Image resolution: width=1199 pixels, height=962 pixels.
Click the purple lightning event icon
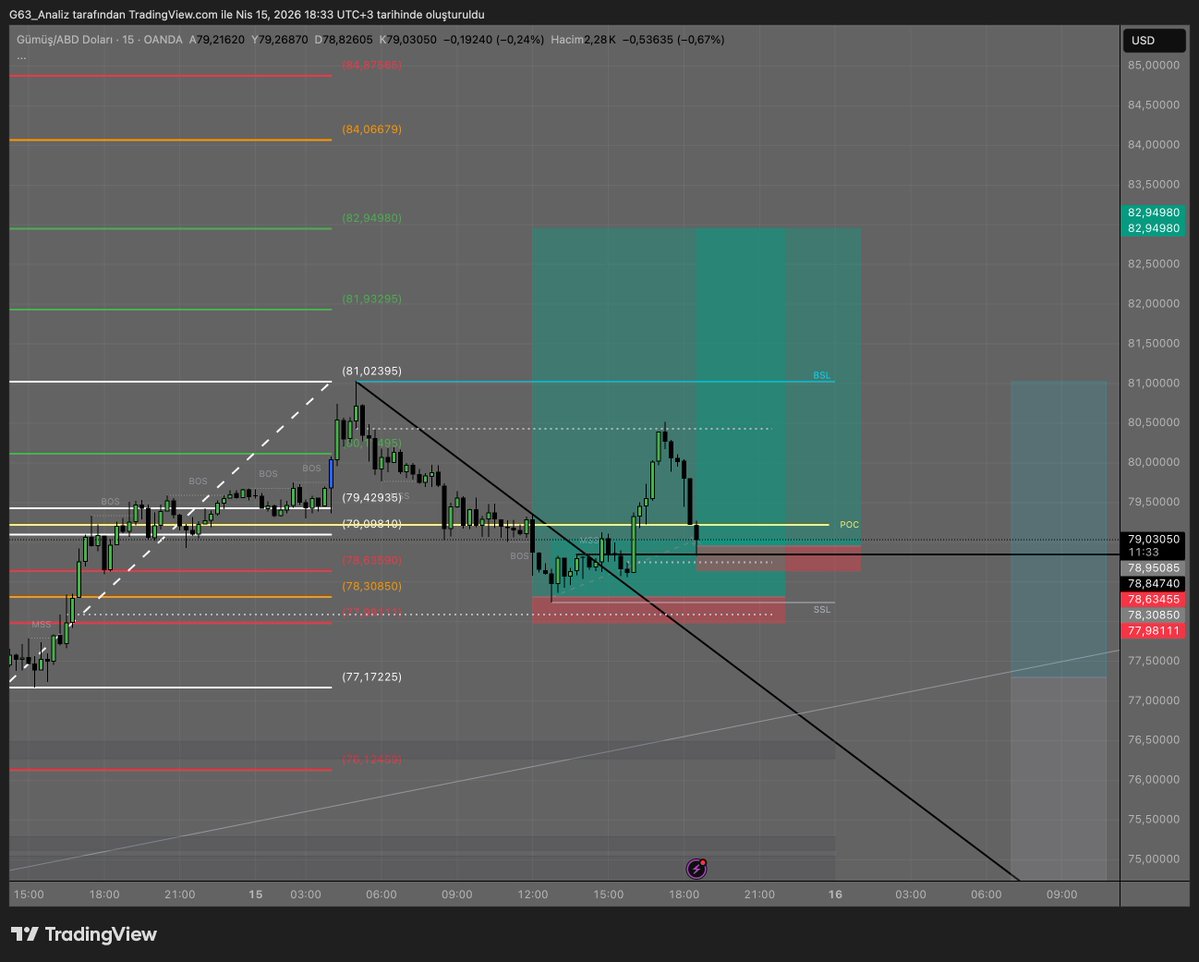698,868
